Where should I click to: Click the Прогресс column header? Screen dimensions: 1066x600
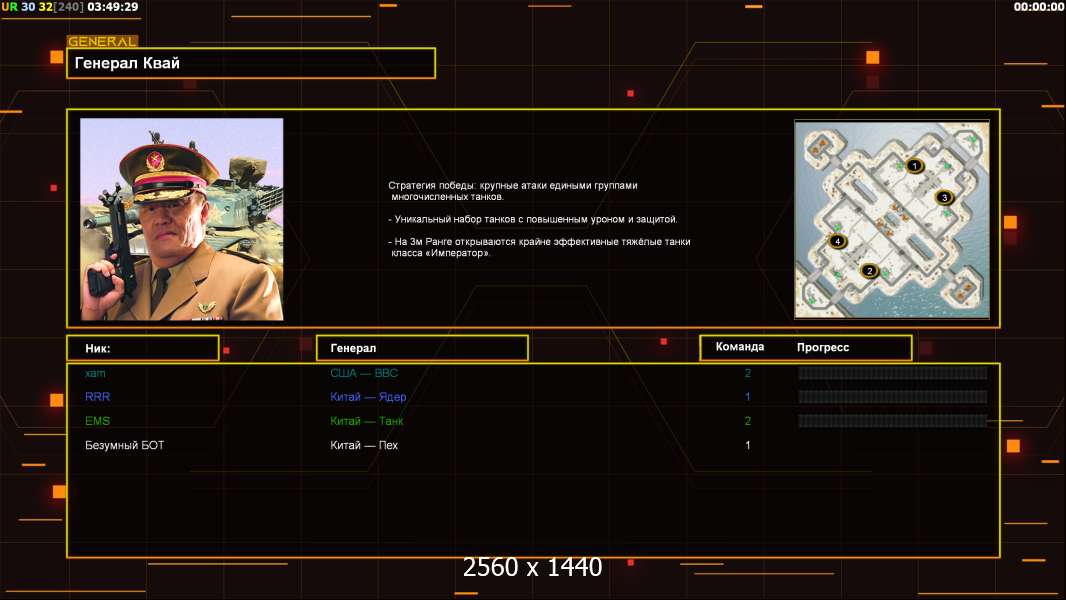click(x=823, y=347)
